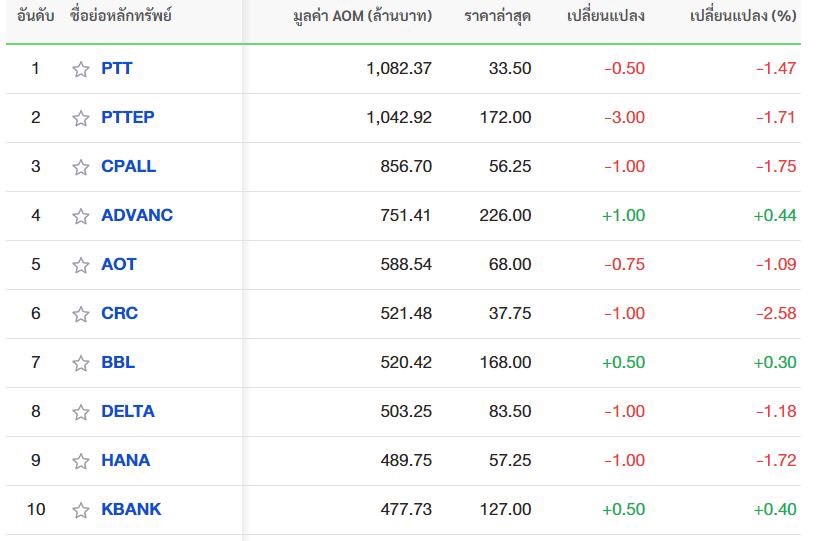Image resolution: width=825 pixels, height=541 pixels.
Task: Toggle favorite star for CPALL
Action: 81,167
